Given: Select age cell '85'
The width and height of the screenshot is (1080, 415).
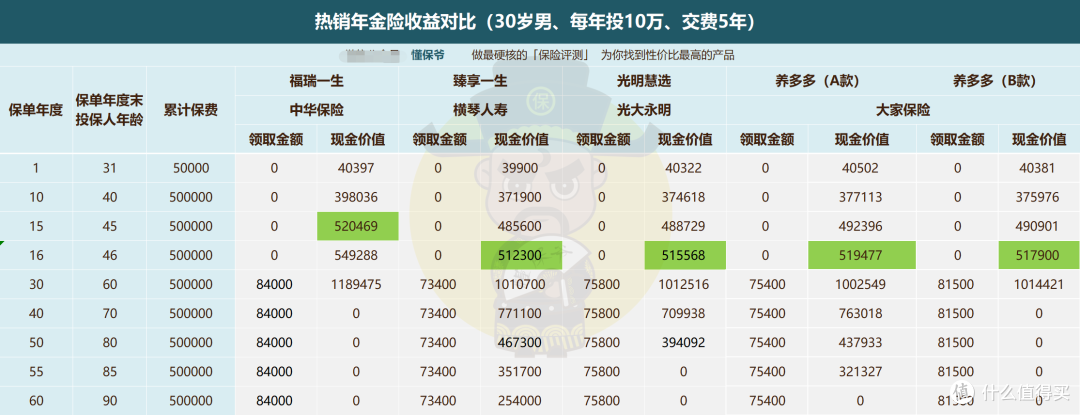Looking at the screenshot, I should [110, 372].
